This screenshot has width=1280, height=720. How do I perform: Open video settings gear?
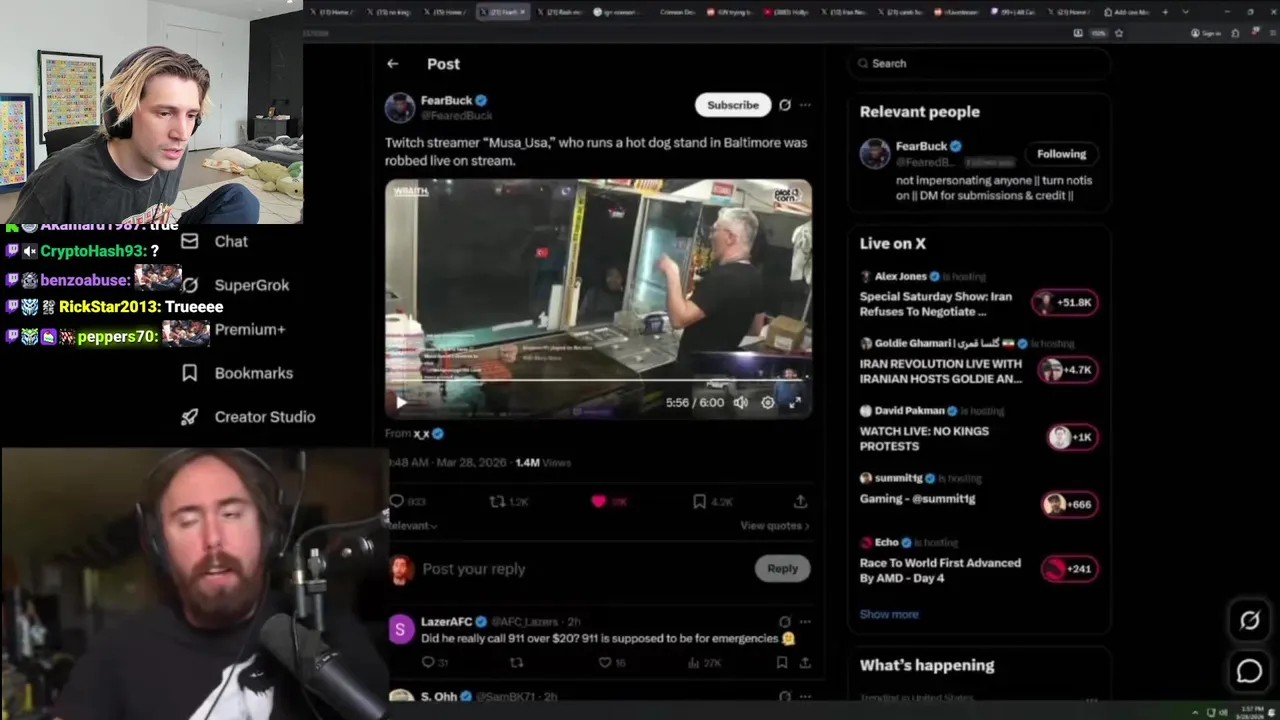[x=768, y=402]
